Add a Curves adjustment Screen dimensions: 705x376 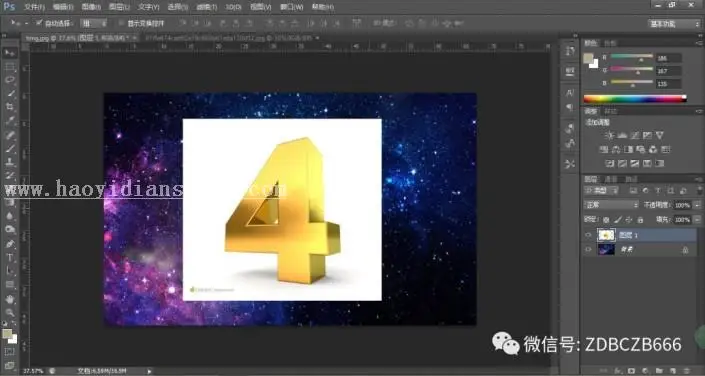tap(635, 135)
